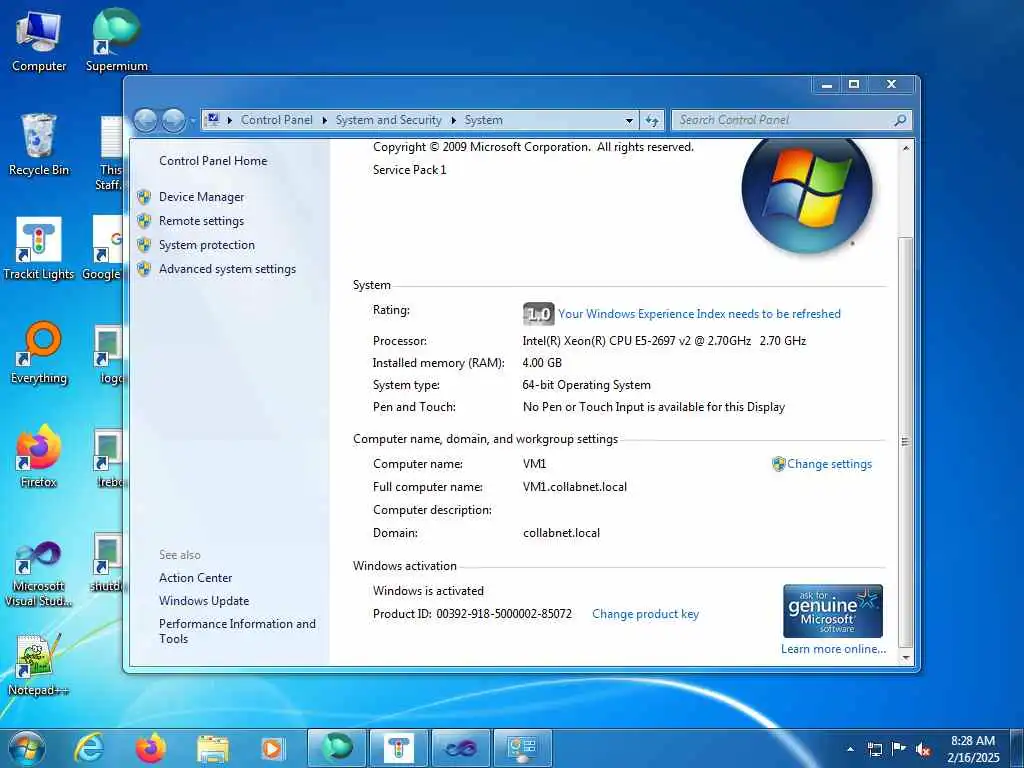Go to Control Panel Home
Screen dimensions: 1024x768
click(x=213, y=161)
